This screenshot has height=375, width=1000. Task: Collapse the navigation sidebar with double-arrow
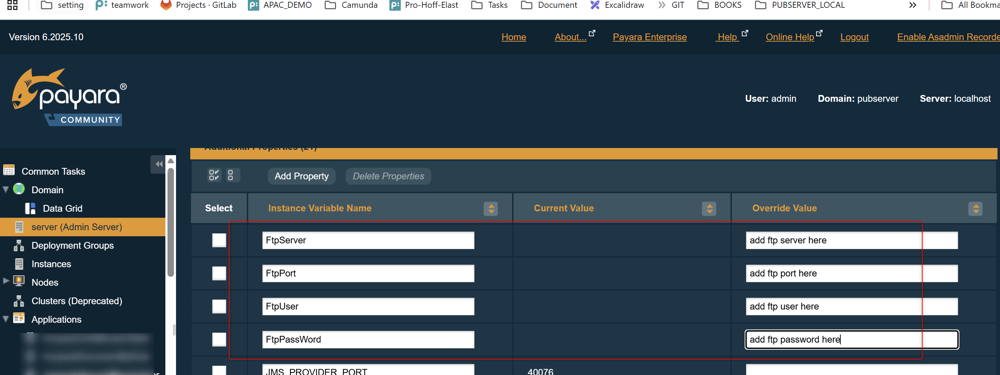pos(159,165)
